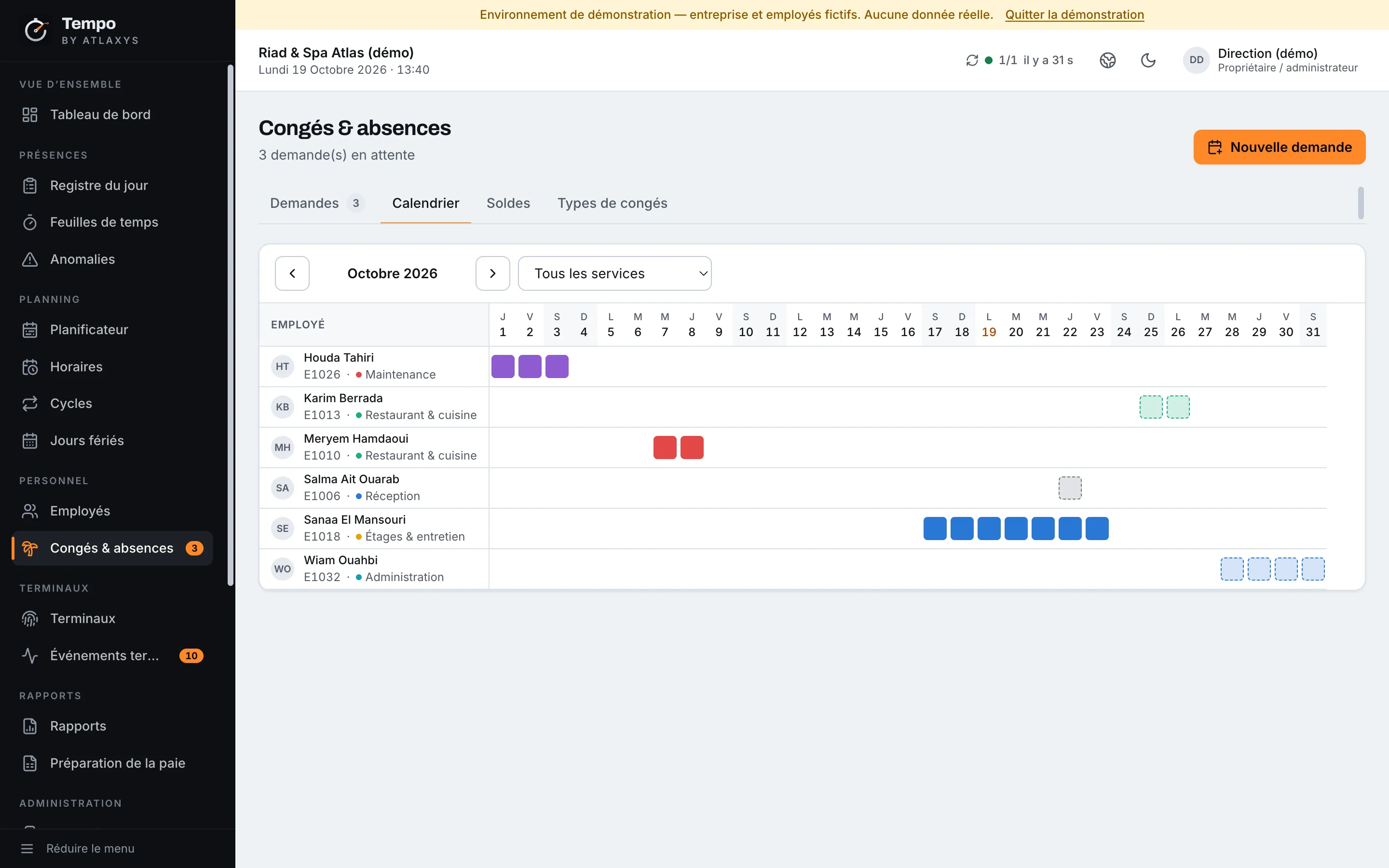
Task: Click sidebar scrollbar
Action: pyautogui.click(x=230, y=325)
